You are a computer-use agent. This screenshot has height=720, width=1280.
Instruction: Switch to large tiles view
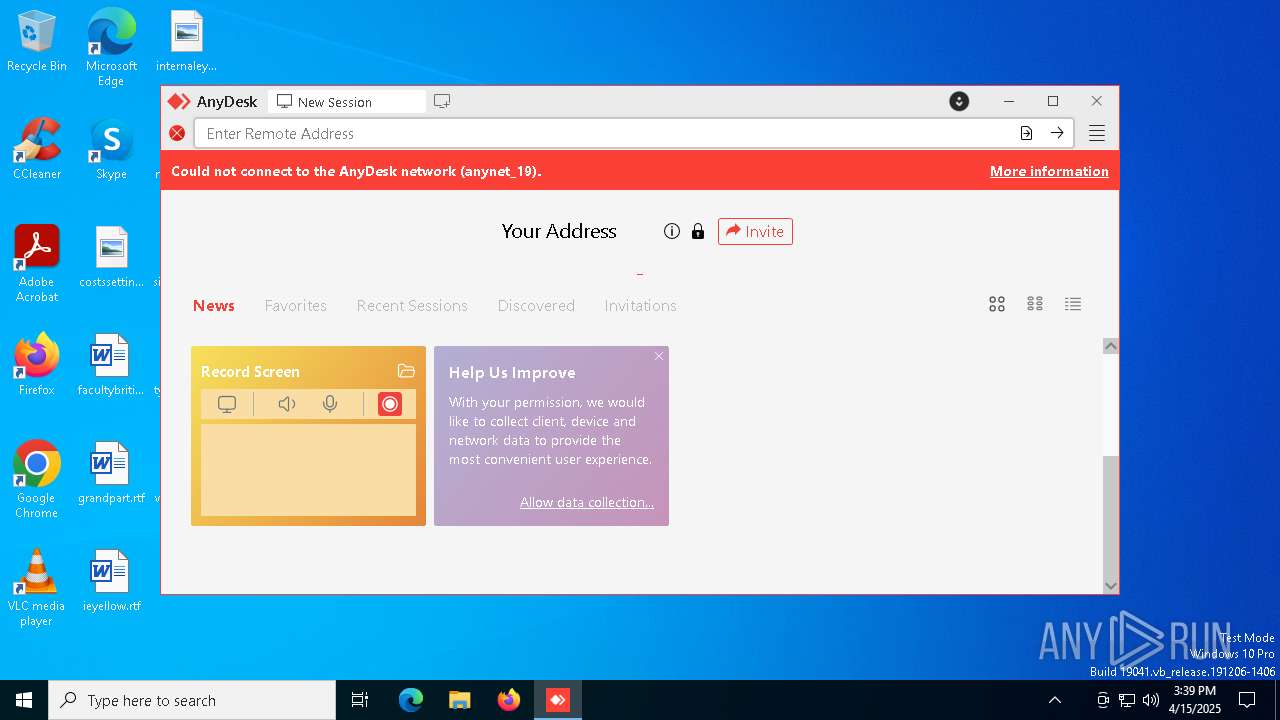pos(997,304)
